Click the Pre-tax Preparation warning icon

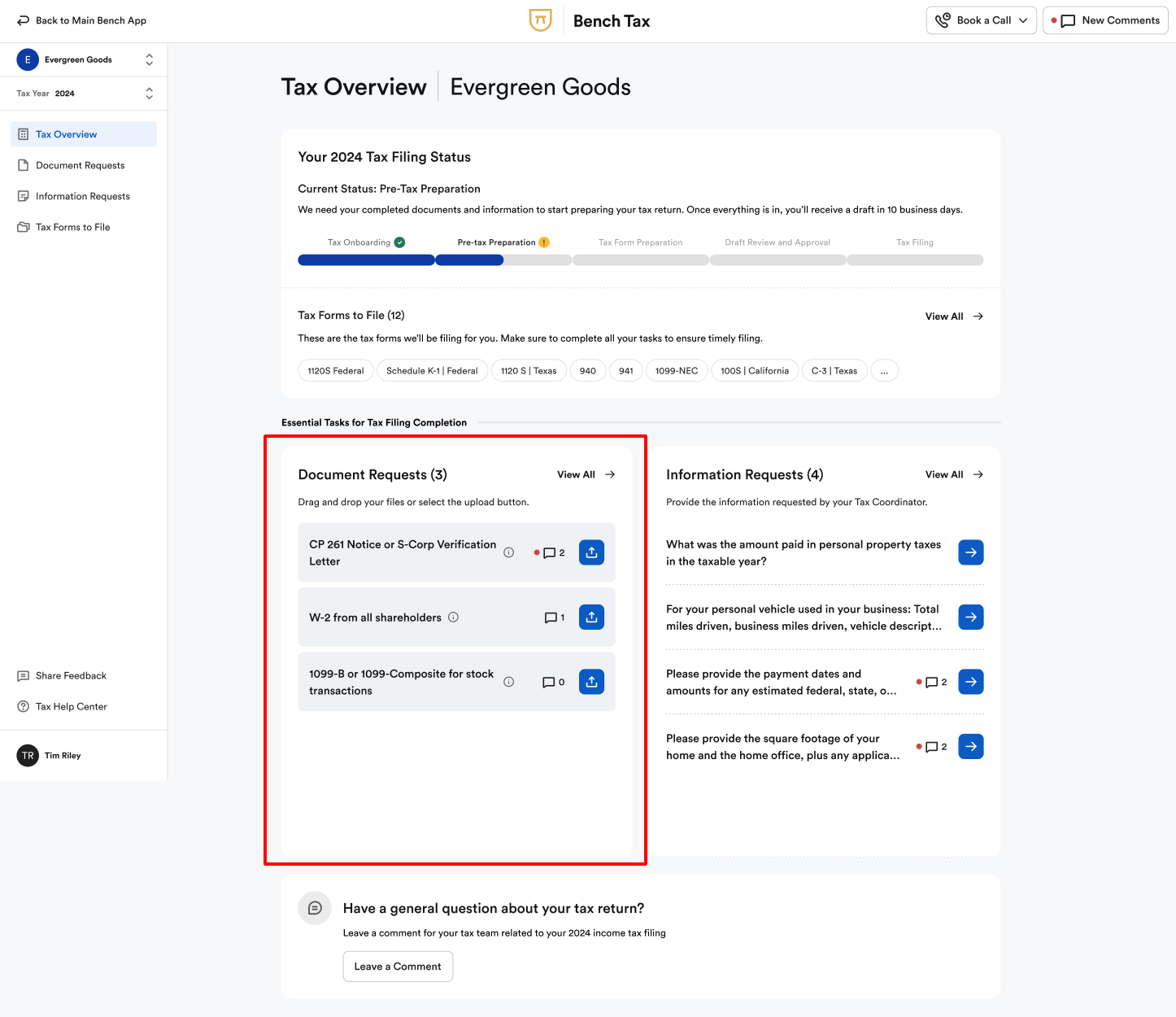[544, 242]
